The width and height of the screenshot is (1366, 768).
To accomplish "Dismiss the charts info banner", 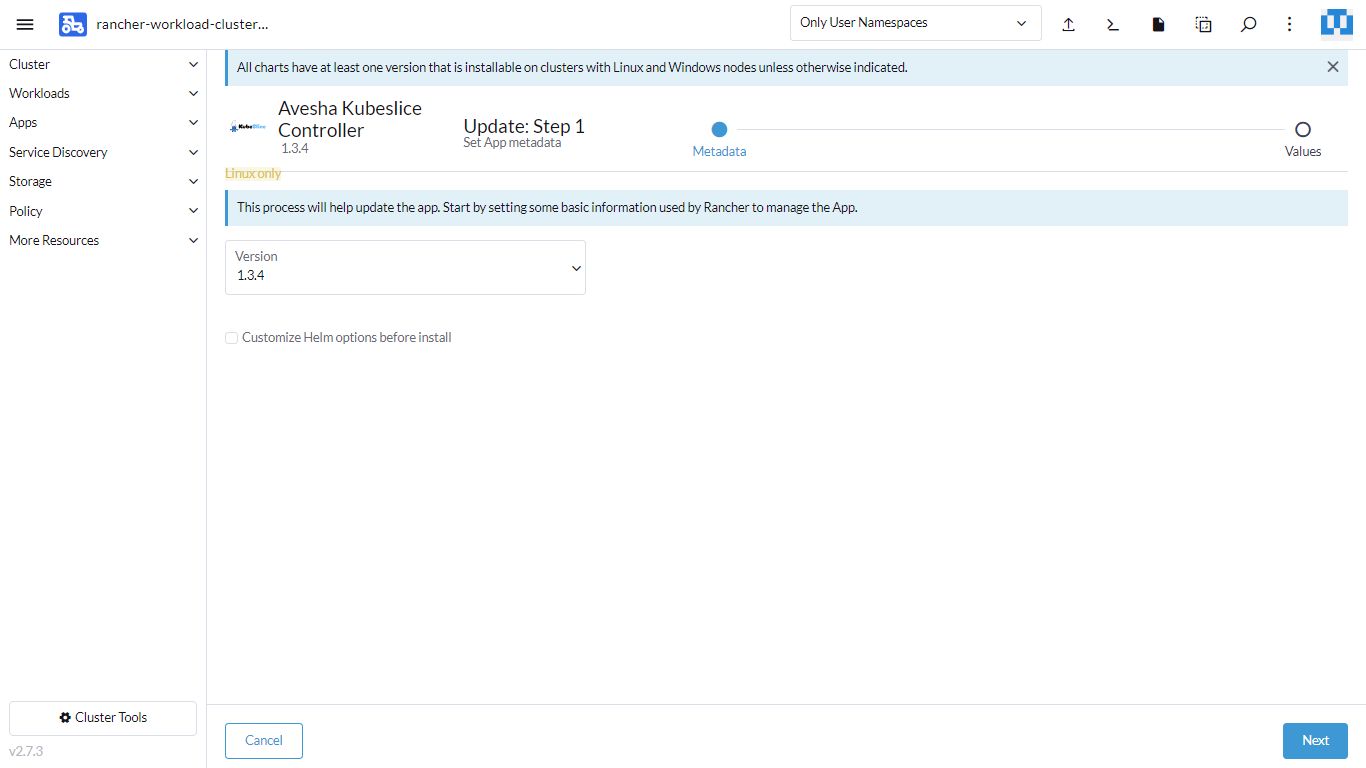I will [x=1333, y=67].
